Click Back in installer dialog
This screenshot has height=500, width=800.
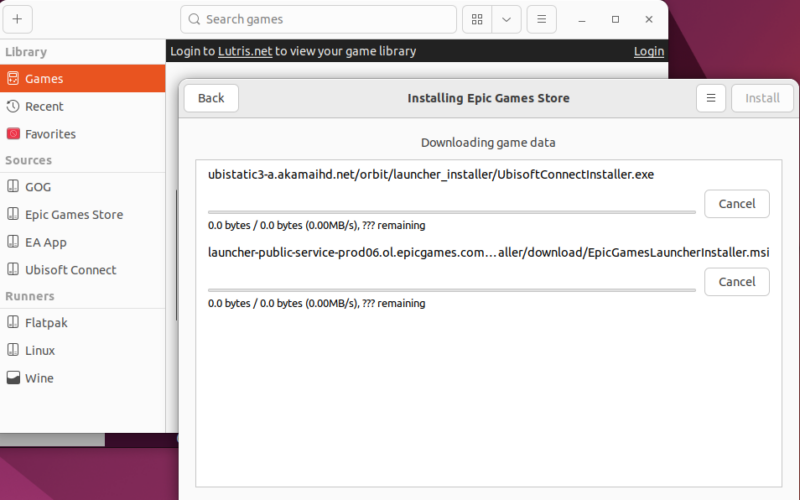[211, 98]
